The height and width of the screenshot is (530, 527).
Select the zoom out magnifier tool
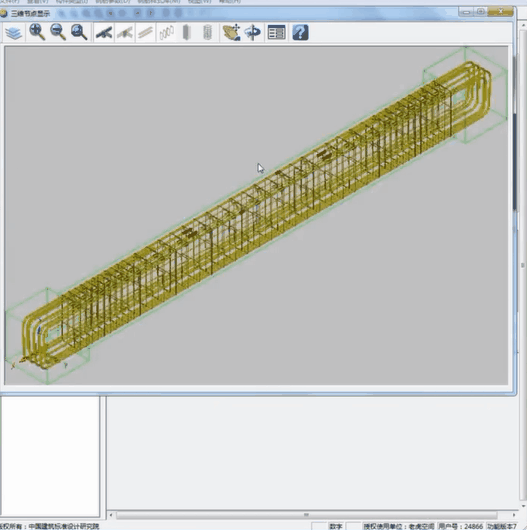[x=58, y=32]
